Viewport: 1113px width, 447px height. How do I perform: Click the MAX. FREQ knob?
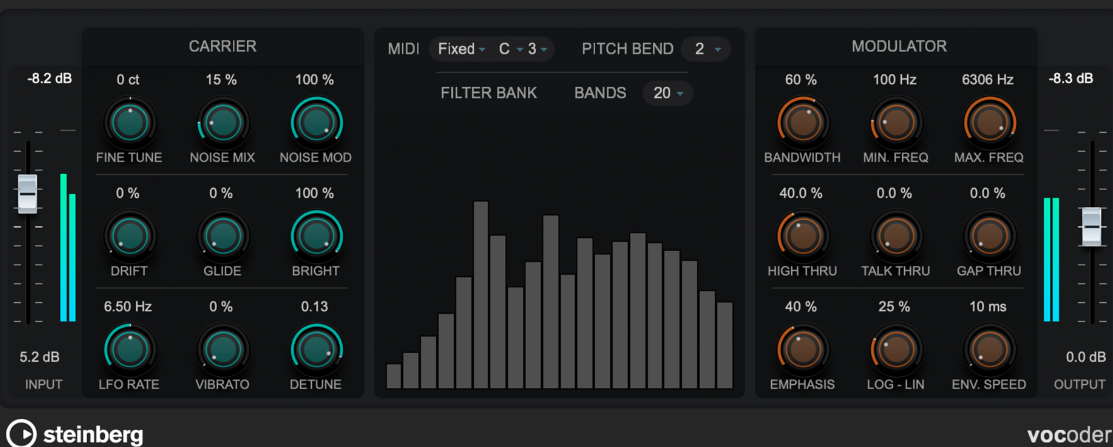989,122
